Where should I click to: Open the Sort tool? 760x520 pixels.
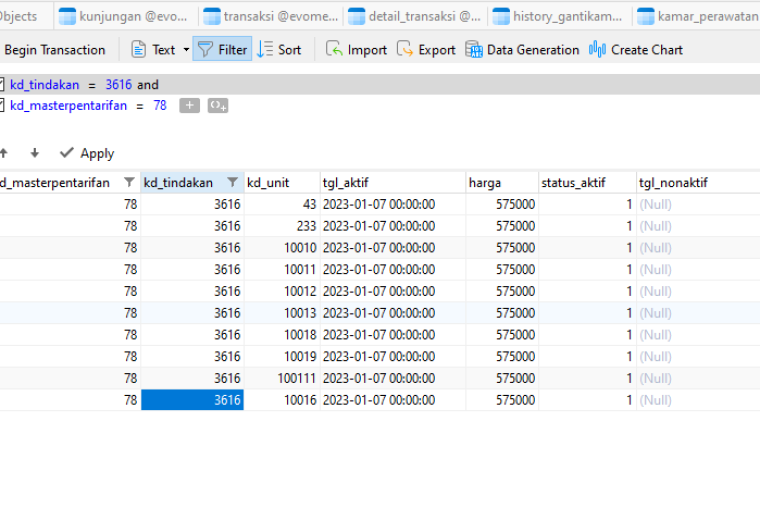[x=279, y=49]
